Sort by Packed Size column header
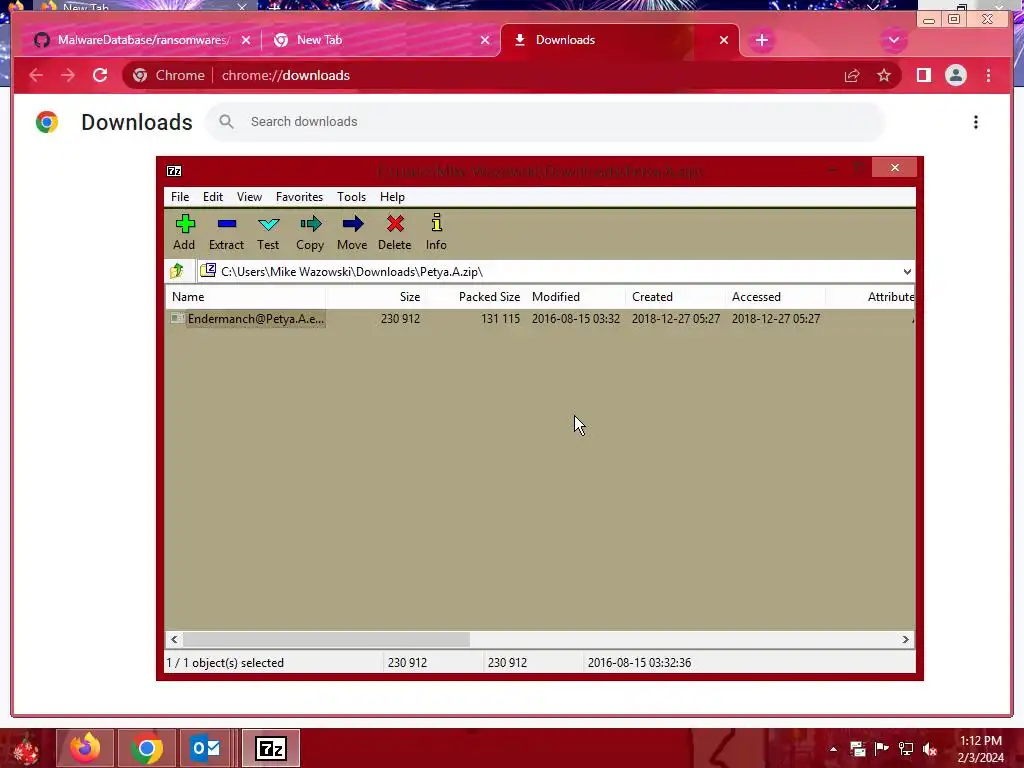Image resolution: width=1024 pixels, height=768 pixels. [x=475, y=296]
